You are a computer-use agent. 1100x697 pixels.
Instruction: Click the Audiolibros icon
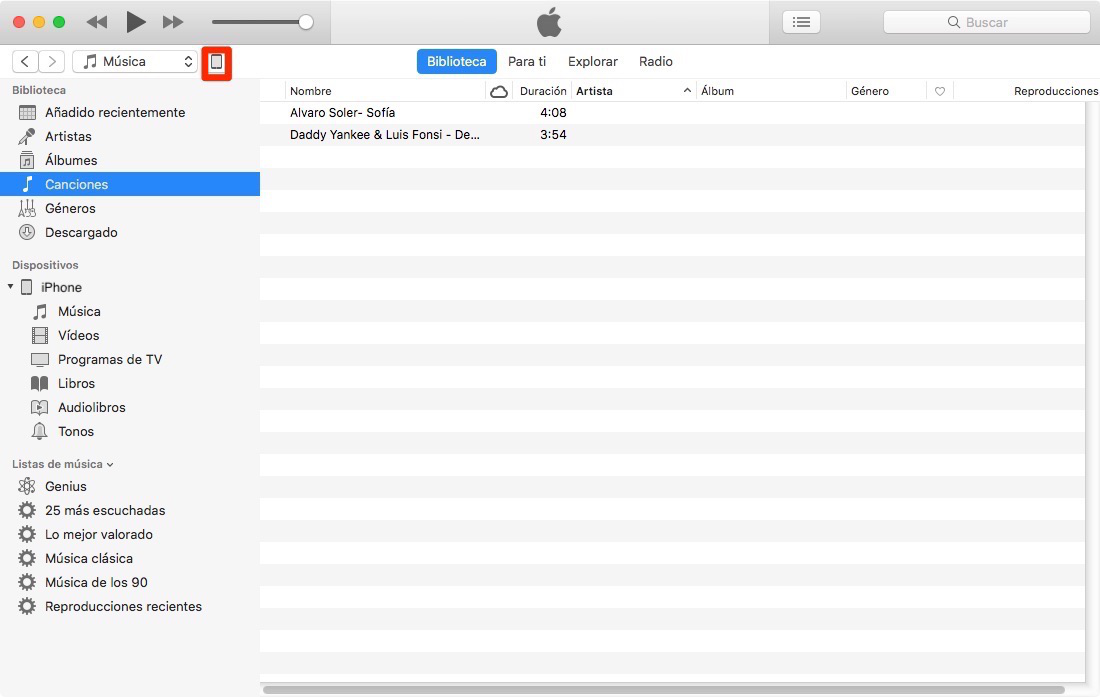(40, 407)
